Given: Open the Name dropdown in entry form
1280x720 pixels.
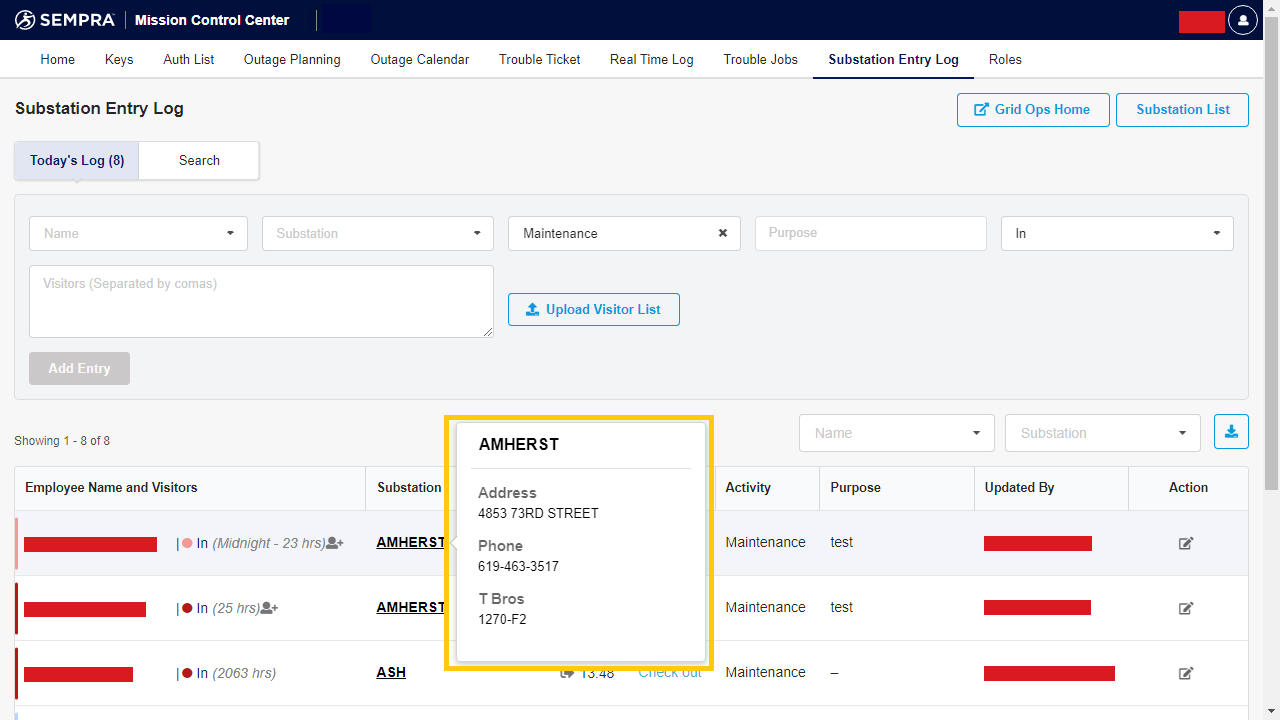Looking at the screenshot, I should pos(138,233).
